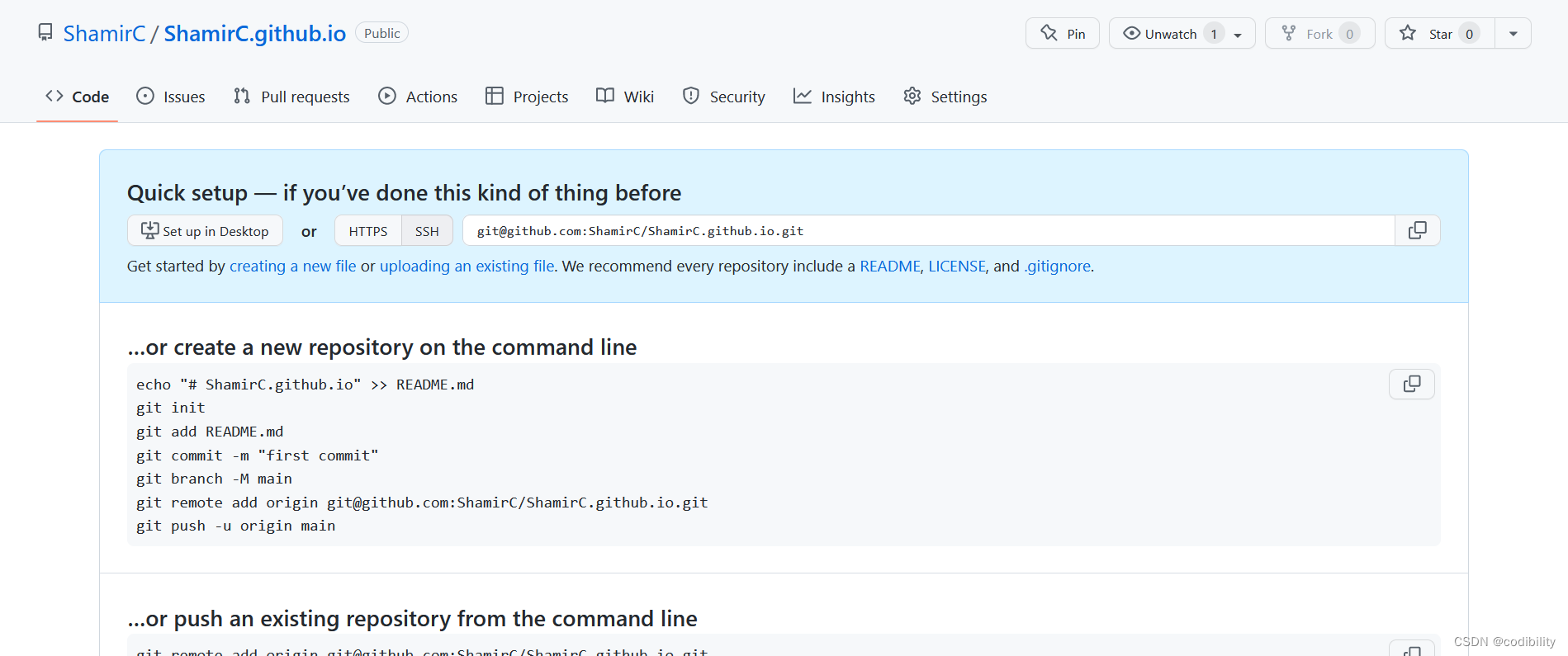Click the git add README.md line
1568x656 pixels.
[x=210, y=432]
